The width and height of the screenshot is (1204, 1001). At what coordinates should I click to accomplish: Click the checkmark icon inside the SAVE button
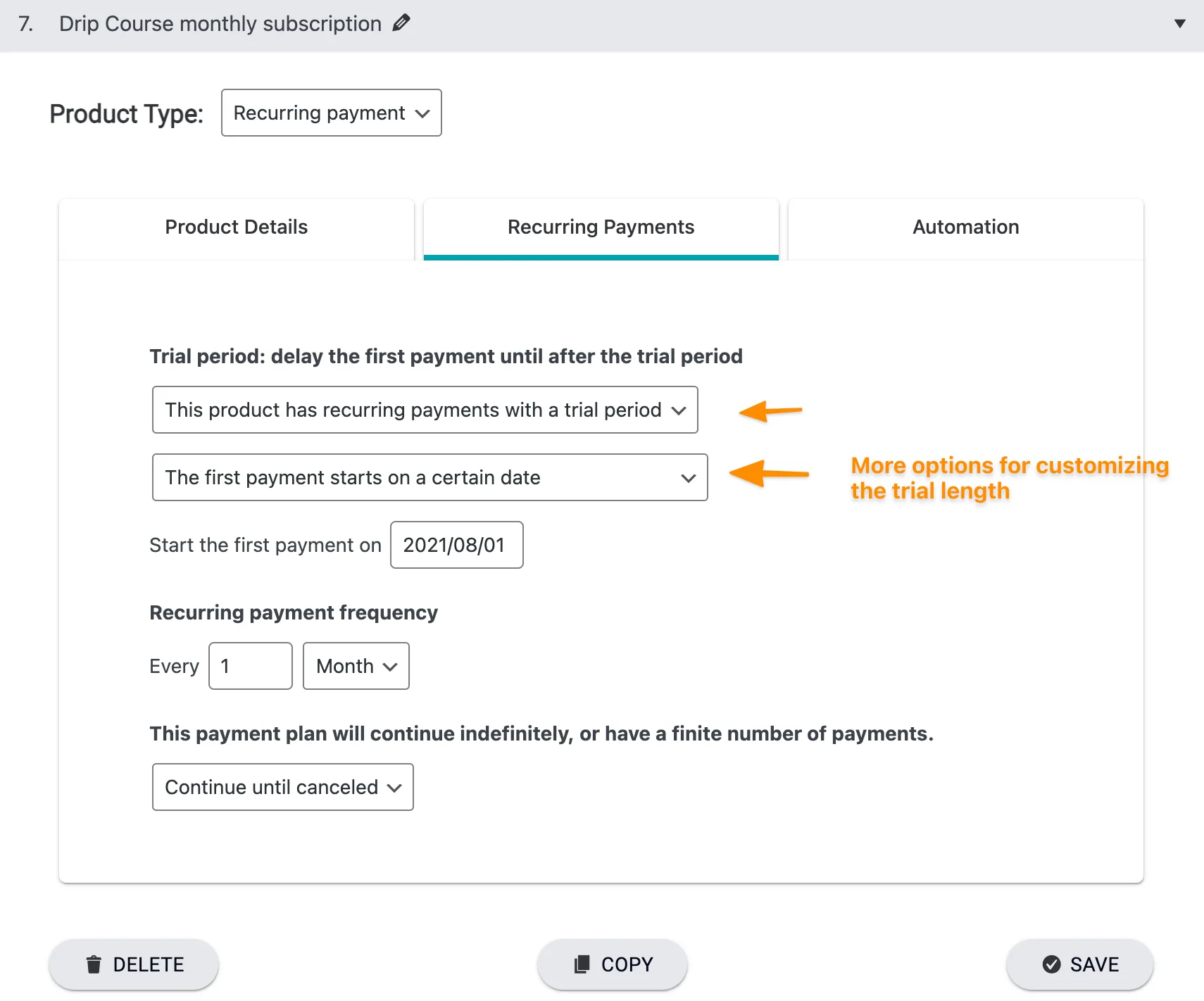[x=1051, y=964]
